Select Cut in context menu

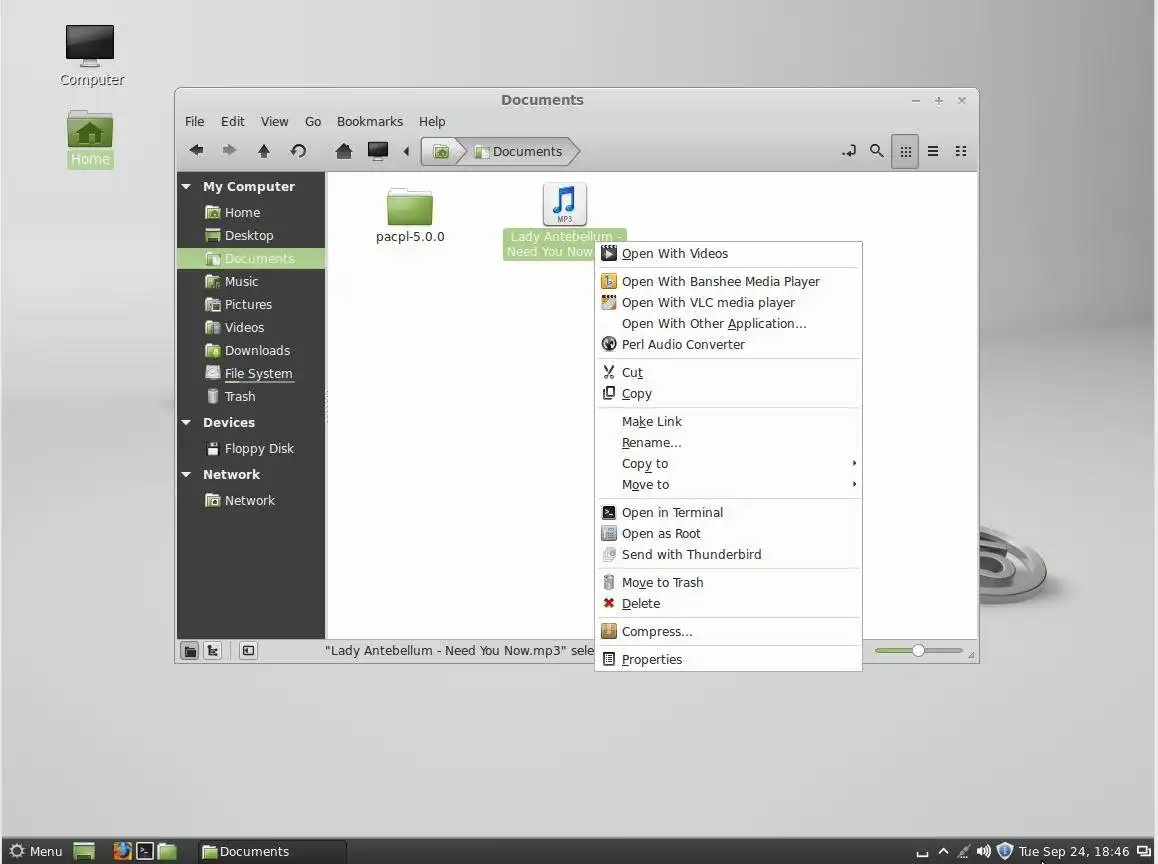pyautogui.click(x=728, y=372)
